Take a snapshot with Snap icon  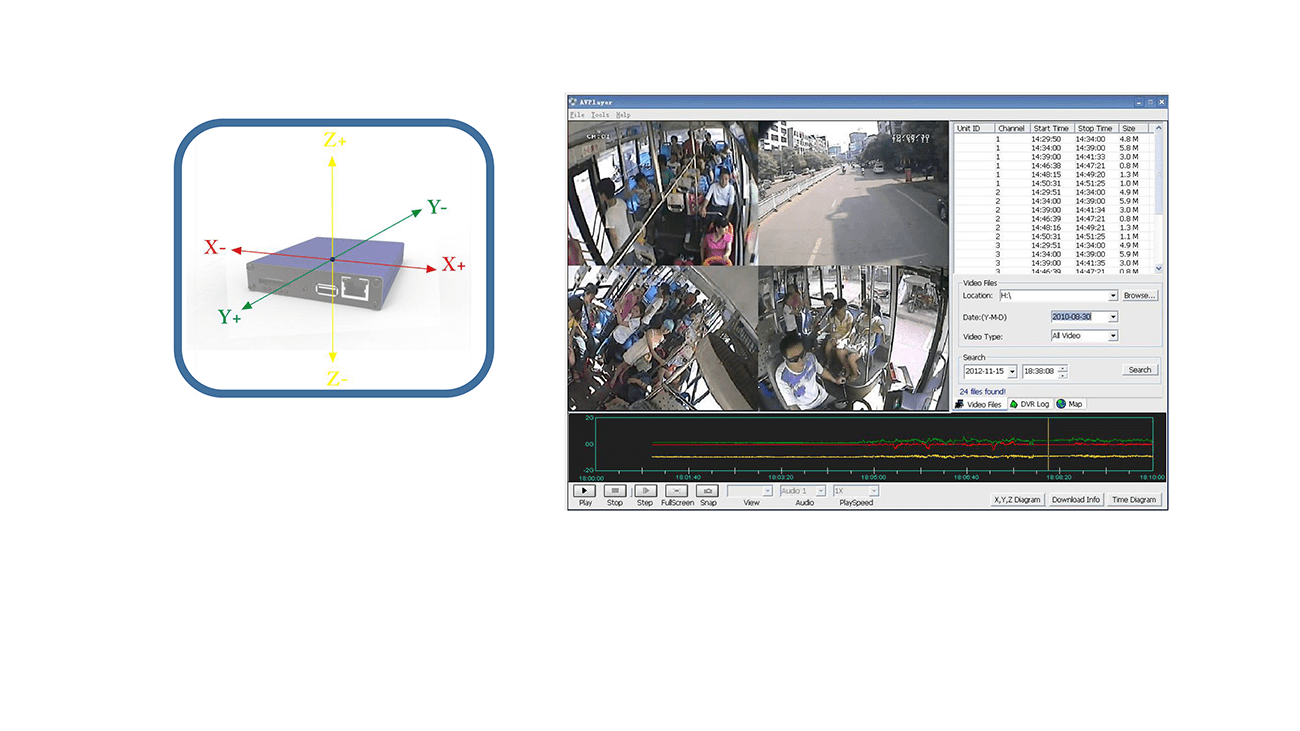(708, 491)
